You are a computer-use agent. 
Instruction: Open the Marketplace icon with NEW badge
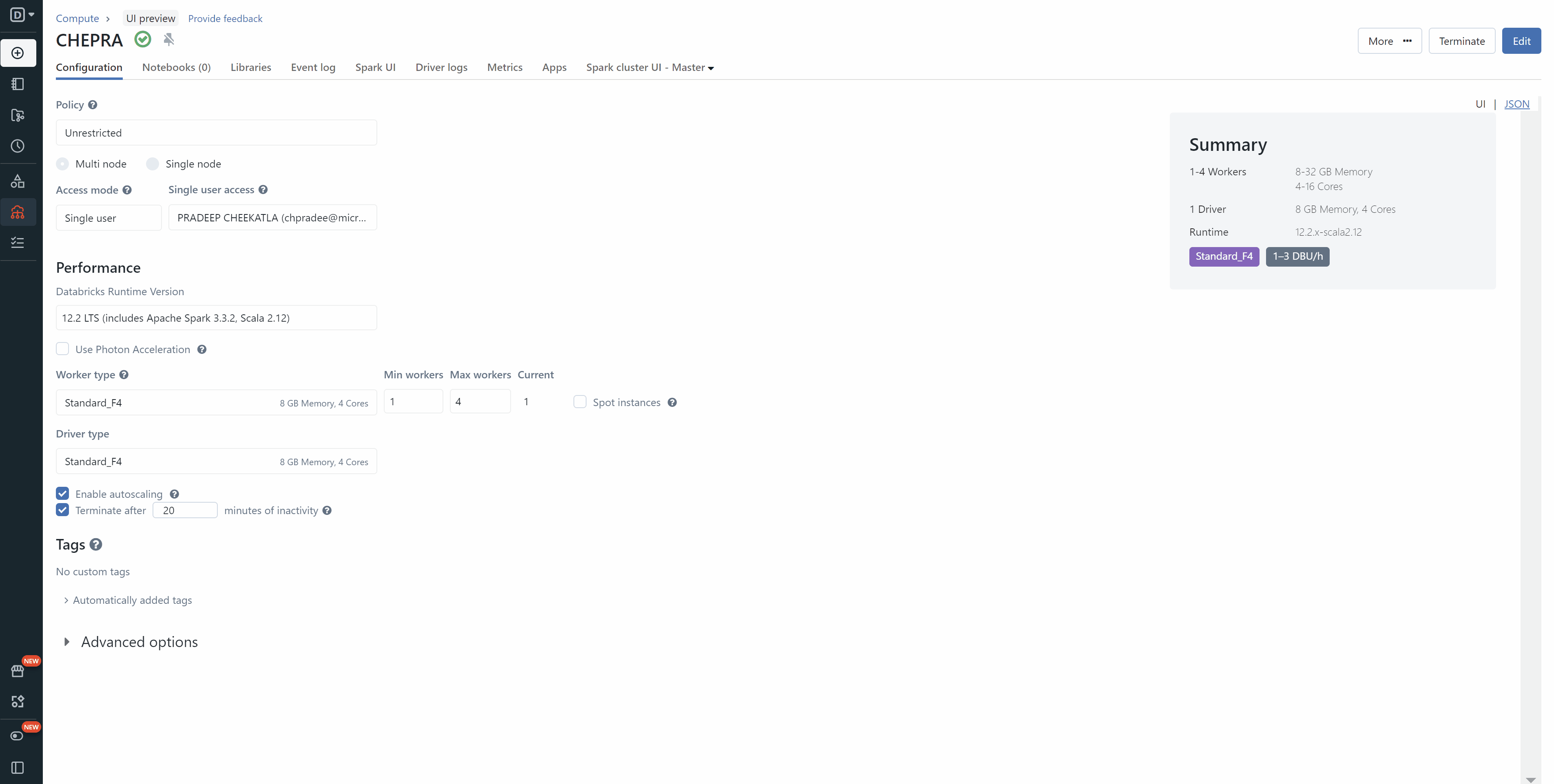click(x=18, y=671)
